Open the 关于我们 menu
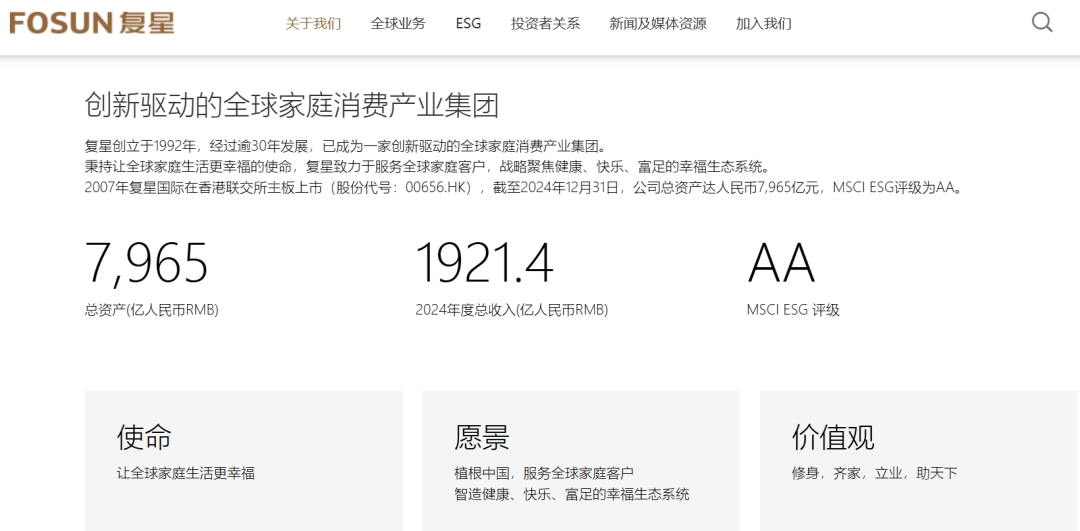Image resolution: width=1080 pixels, height=531 pixels. [313, 23]
